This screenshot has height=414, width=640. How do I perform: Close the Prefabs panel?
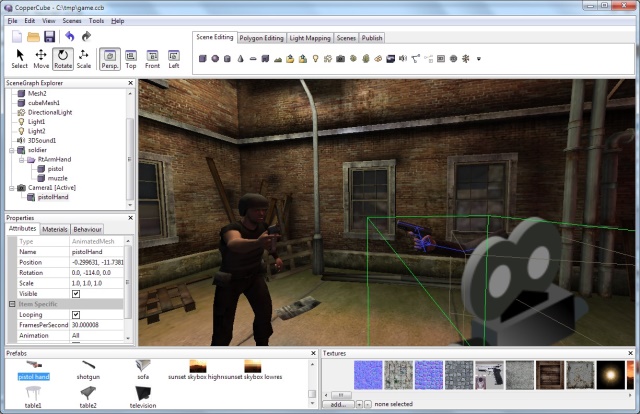[x=313, y=353]
